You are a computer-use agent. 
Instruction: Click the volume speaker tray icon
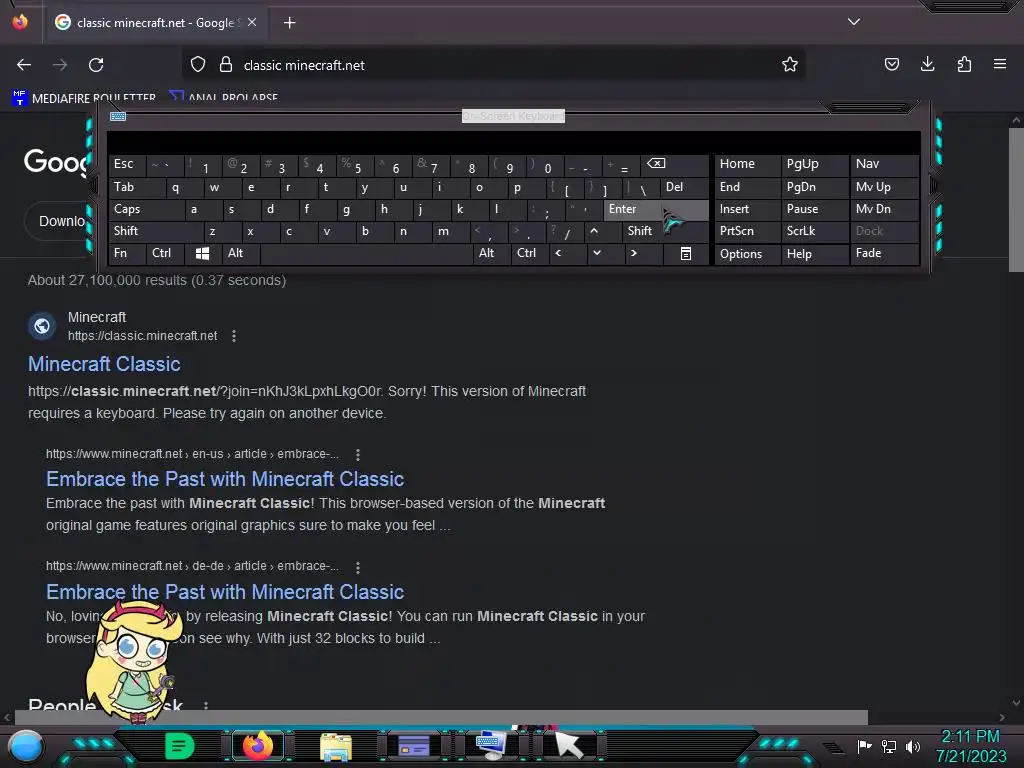click(x=913, y=746)
